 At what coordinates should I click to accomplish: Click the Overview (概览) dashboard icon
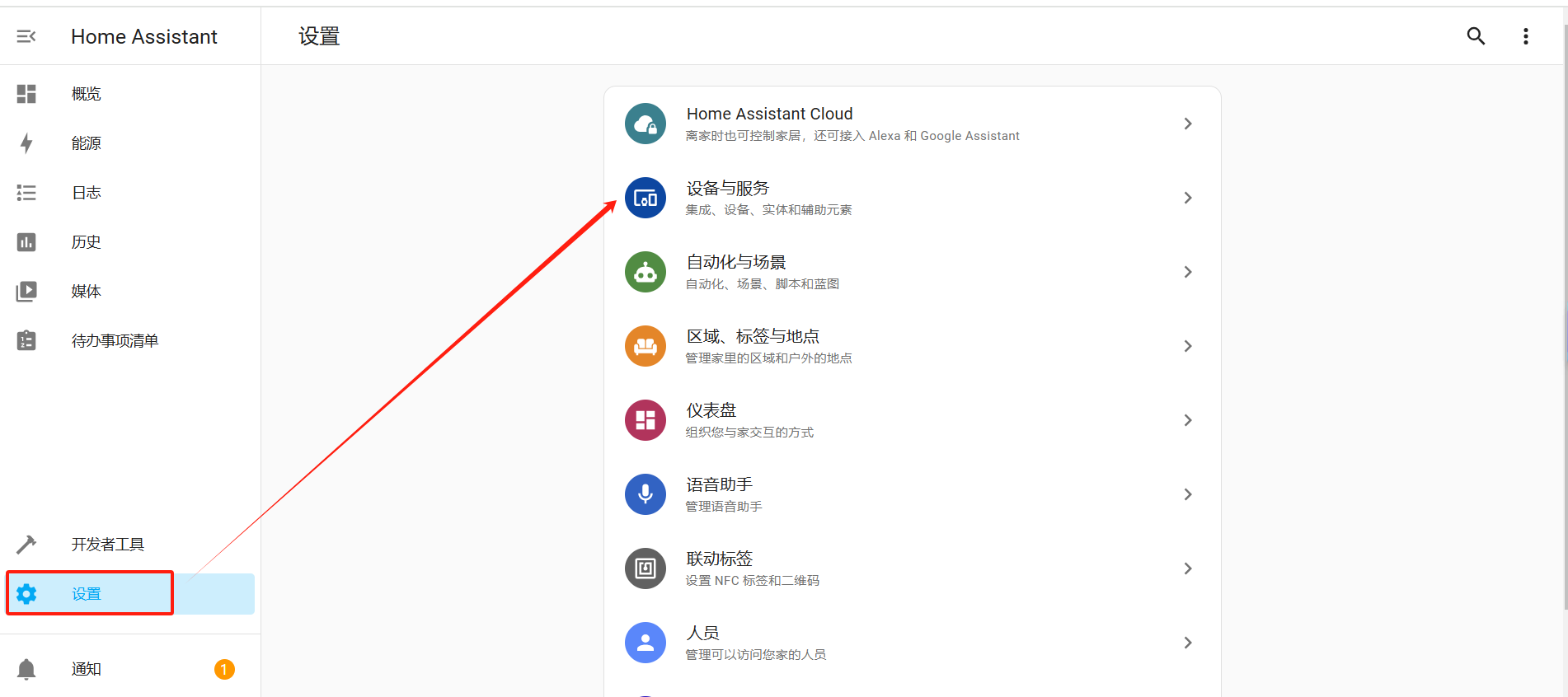pyautogui.click(x=26, y=94)
